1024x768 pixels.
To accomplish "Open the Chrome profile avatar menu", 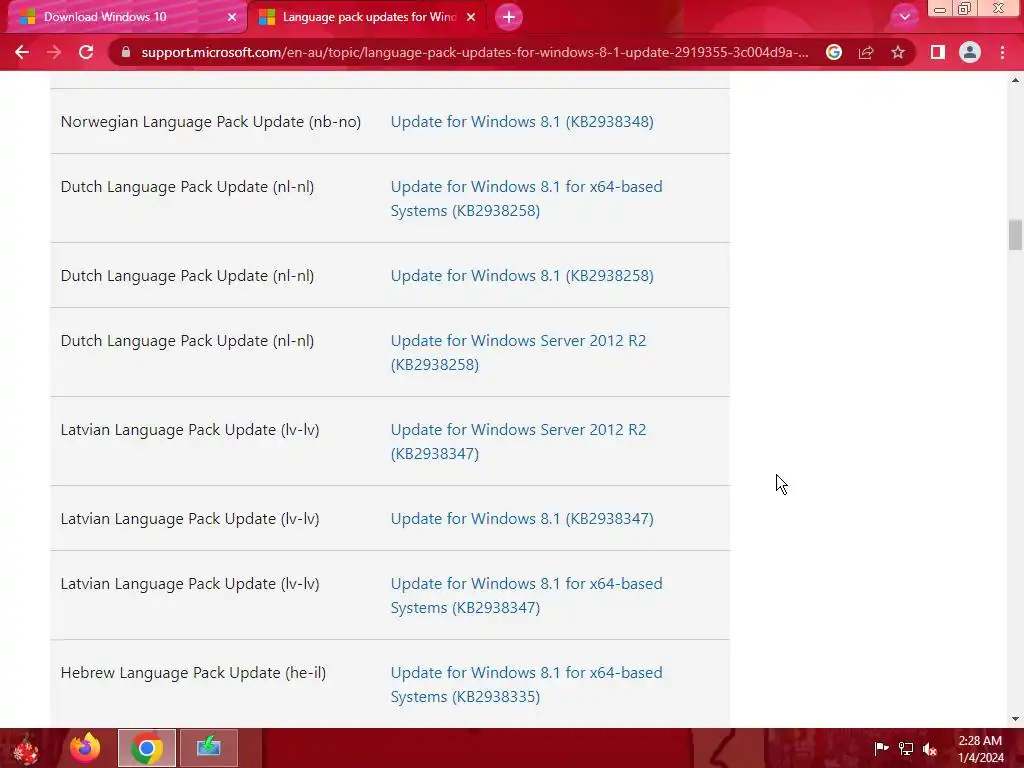I will coord(970,52).
